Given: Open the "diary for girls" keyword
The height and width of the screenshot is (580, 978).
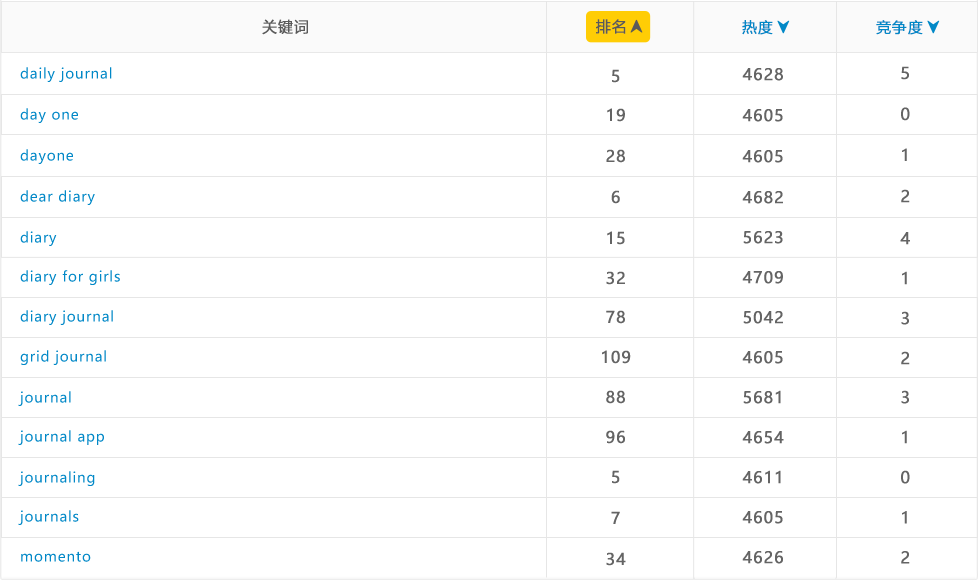Looking at the screenshot, I should (70, 277).
